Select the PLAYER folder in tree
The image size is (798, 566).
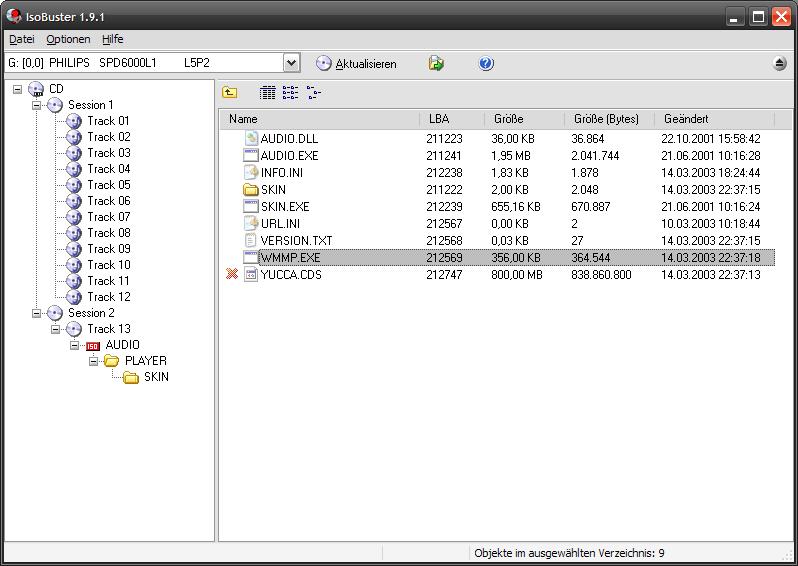(x=146, y=361)
